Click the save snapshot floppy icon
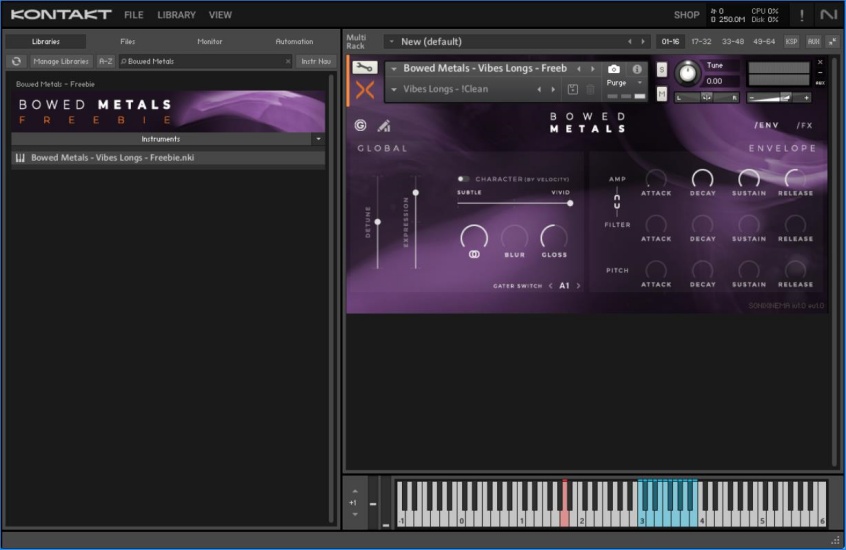 pos(572,90)
